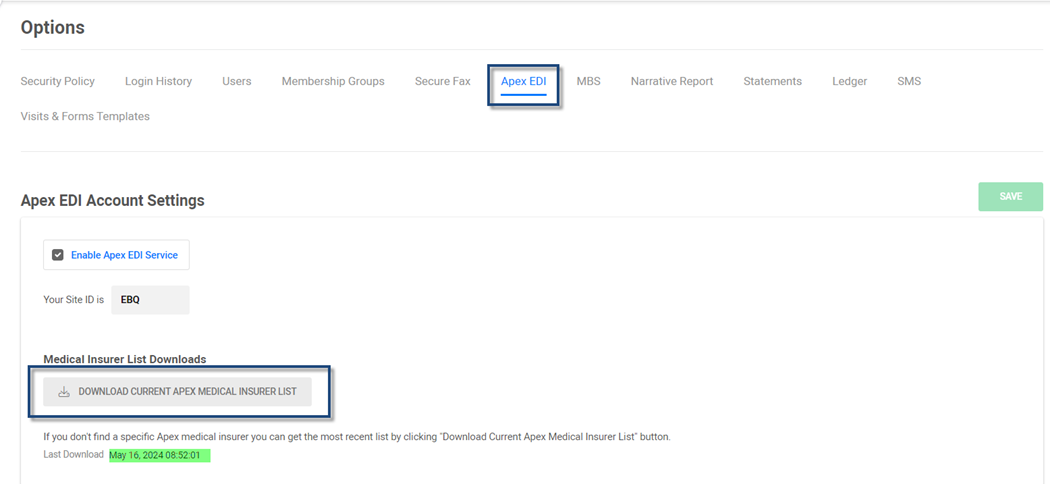Click the Options page title

point(52,27)
